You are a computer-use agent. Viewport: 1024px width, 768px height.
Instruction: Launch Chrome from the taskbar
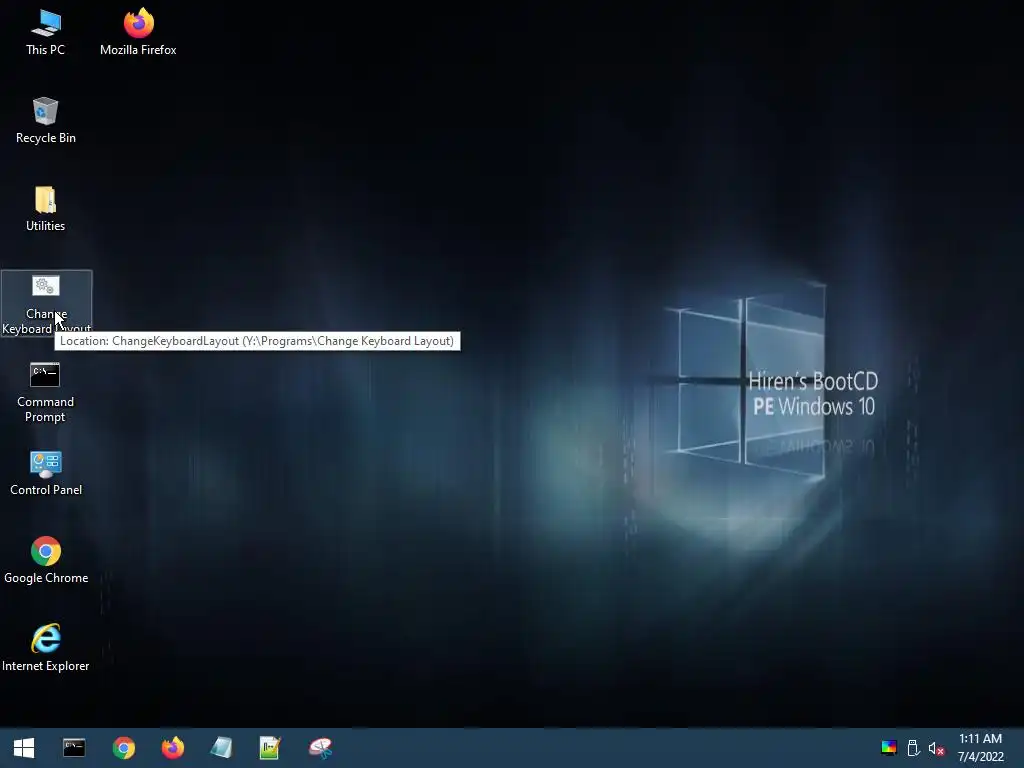(x=123, y=748)
